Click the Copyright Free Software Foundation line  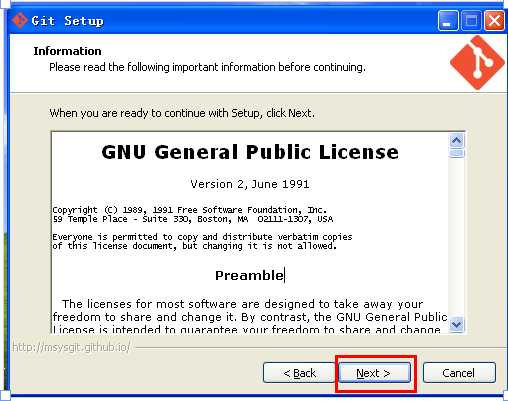189,210
